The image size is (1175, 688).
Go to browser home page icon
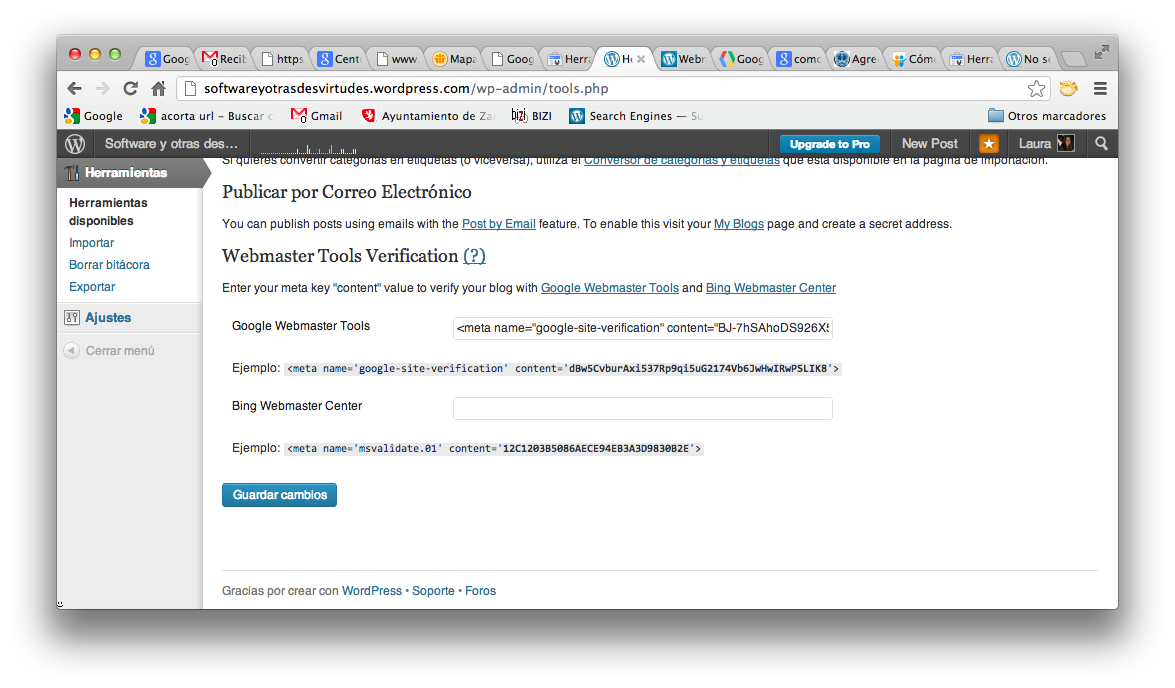[x=158, y=88]
